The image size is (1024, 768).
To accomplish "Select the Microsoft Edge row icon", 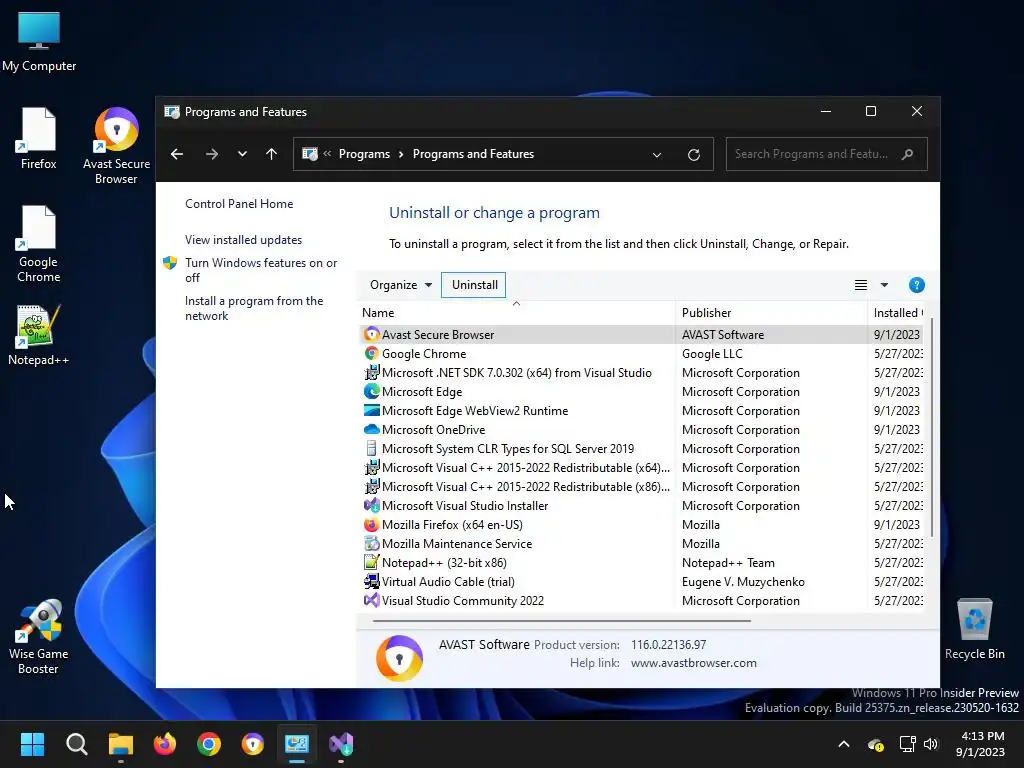I will (x=372, y=391).
